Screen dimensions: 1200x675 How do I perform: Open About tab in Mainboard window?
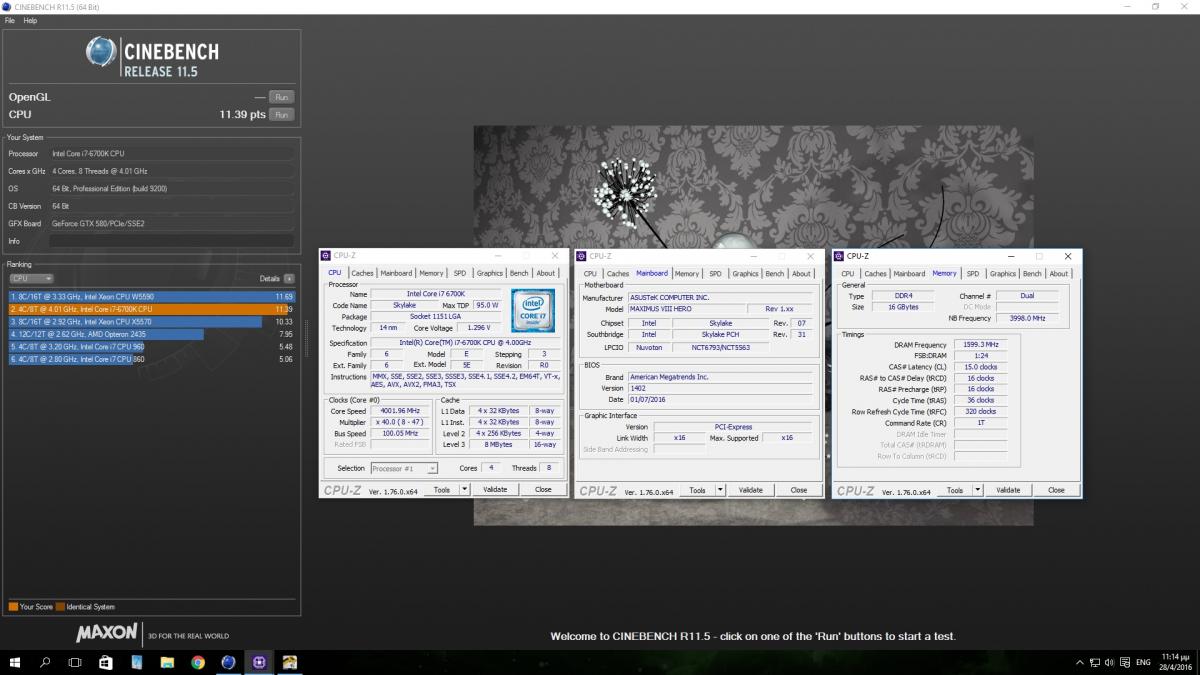point(802,273)
